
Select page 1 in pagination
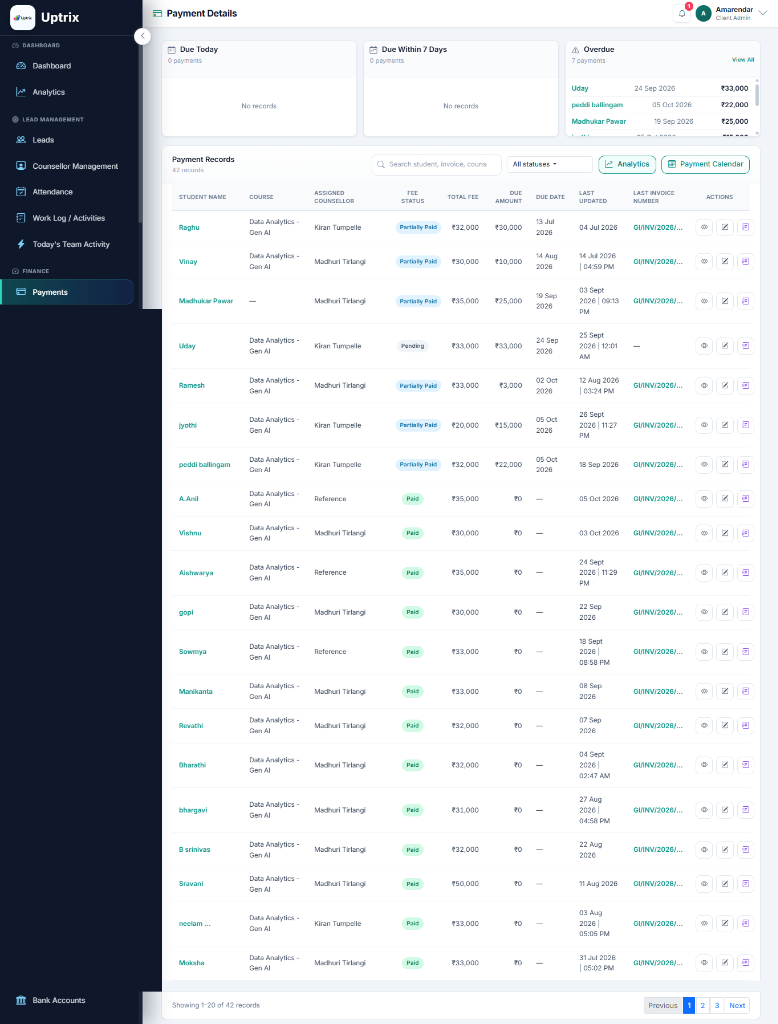pos(689,1006)
